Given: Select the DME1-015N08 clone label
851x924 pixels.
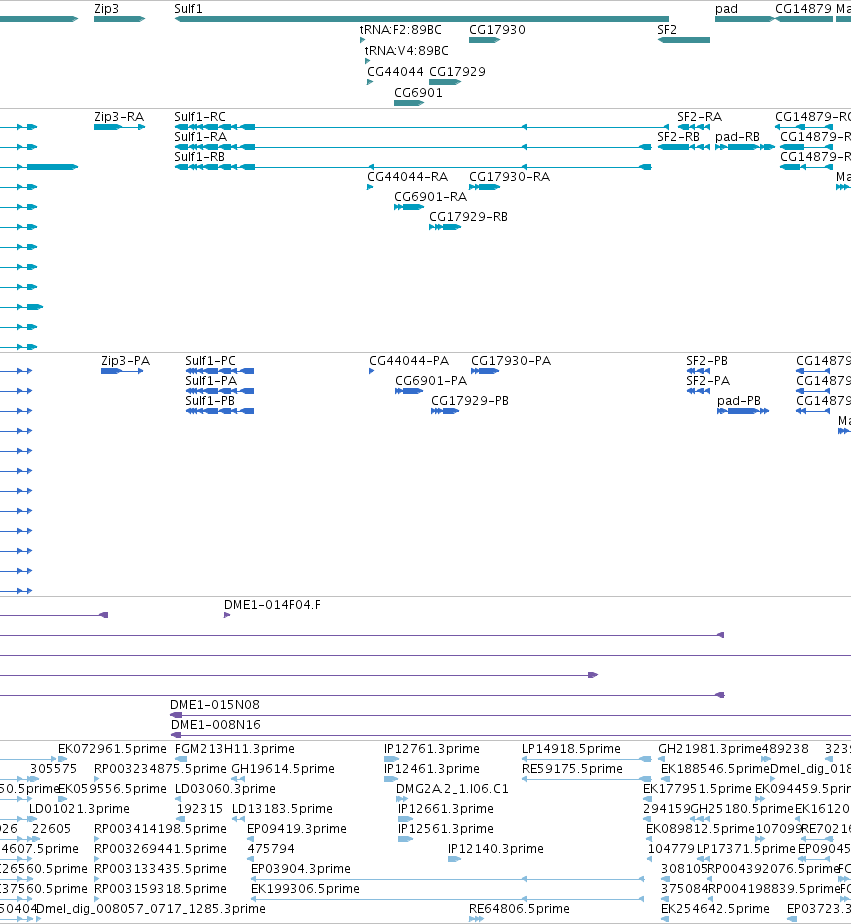Looking at the screenshot, I should click(215, 705).
